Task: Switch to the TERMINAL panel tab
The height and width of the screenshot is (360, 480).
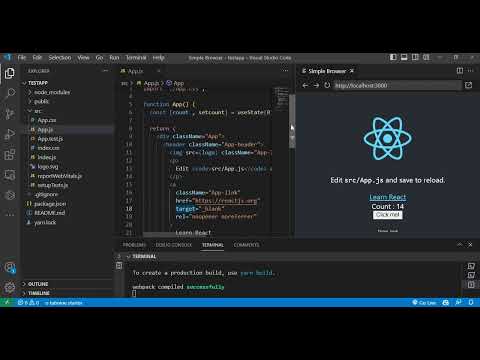Action: [x=213, y=245]
